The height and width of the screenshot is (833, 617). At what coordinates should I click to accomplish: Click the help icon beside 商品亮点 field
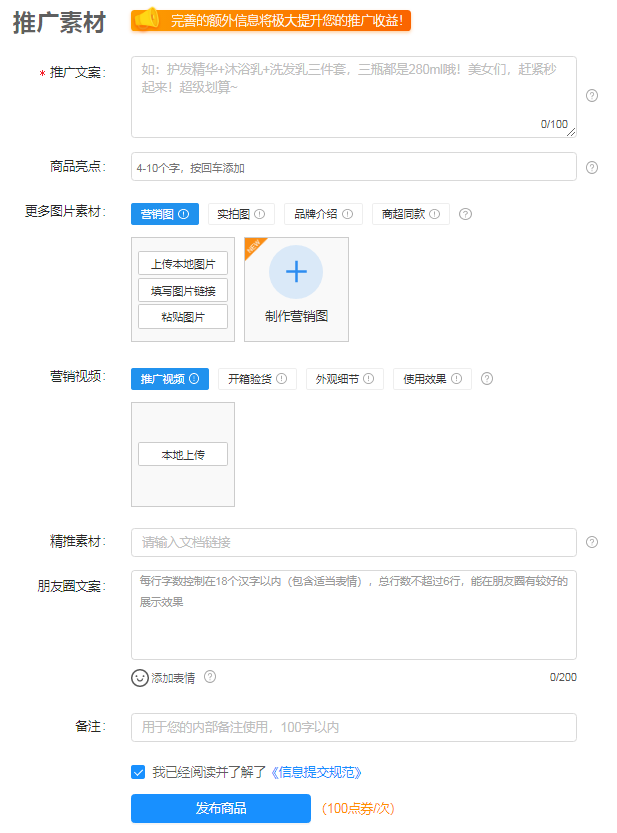point(592,167)
